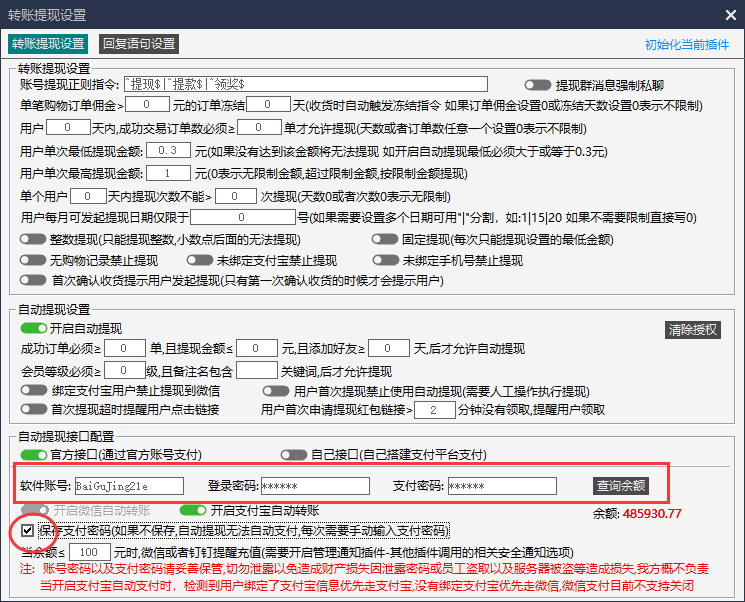This screenshot has width=745, height=602.
Task: Disable the 开启自动提现 toggle
Action: click(33, 328)
